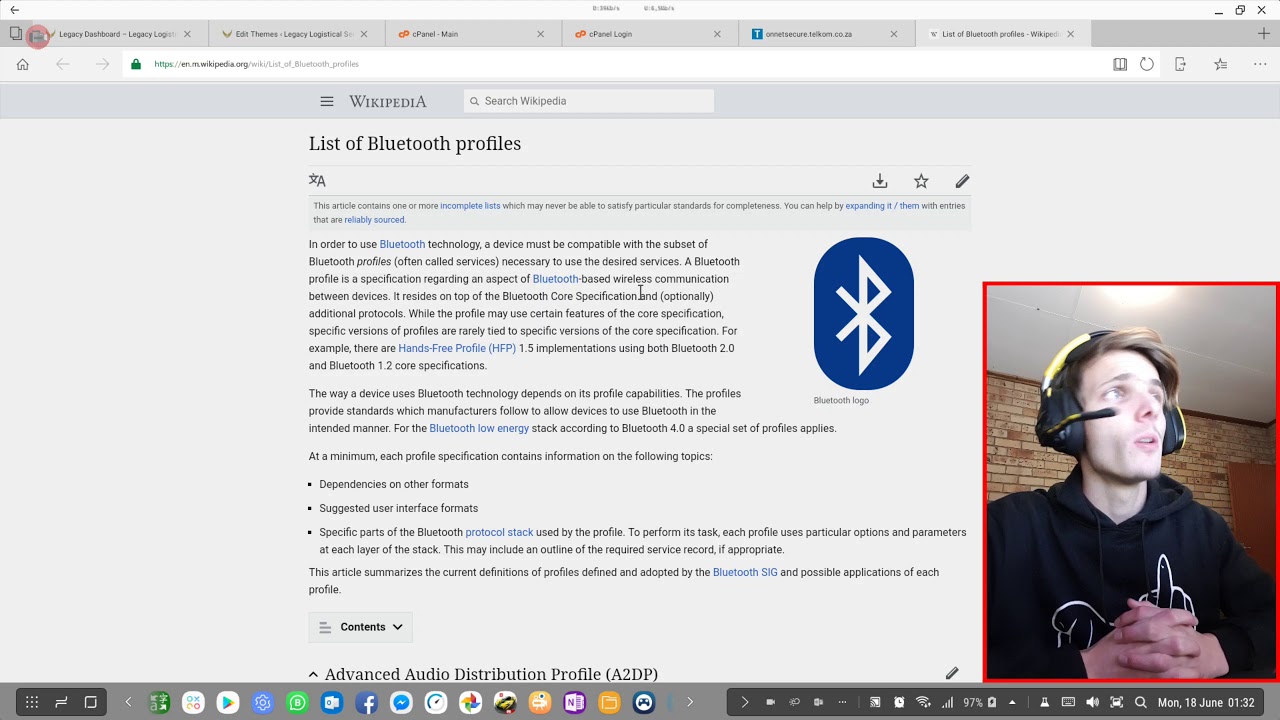Open Google Play Store from taskbar
This screenshot has height=720, width=1280.
point(228,703)
